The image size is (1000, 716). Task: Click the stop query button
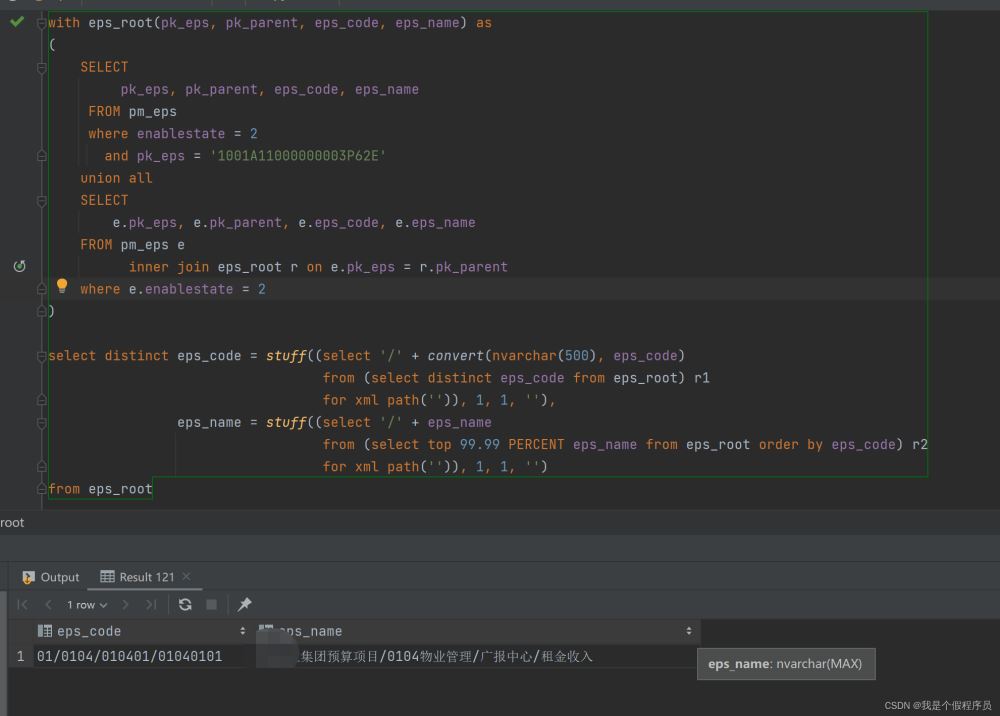(x=211, y=604)
